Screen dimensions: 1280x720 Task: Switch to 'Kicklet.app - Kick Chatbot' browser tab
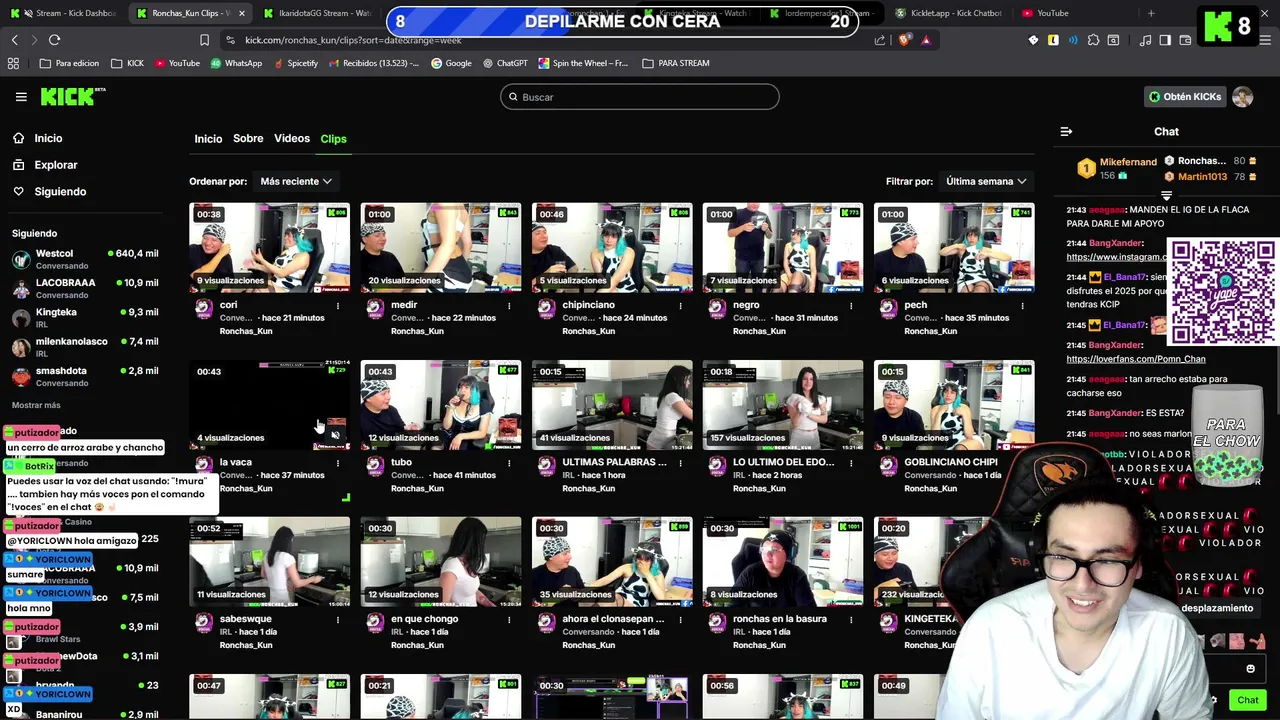pos(950,13)
